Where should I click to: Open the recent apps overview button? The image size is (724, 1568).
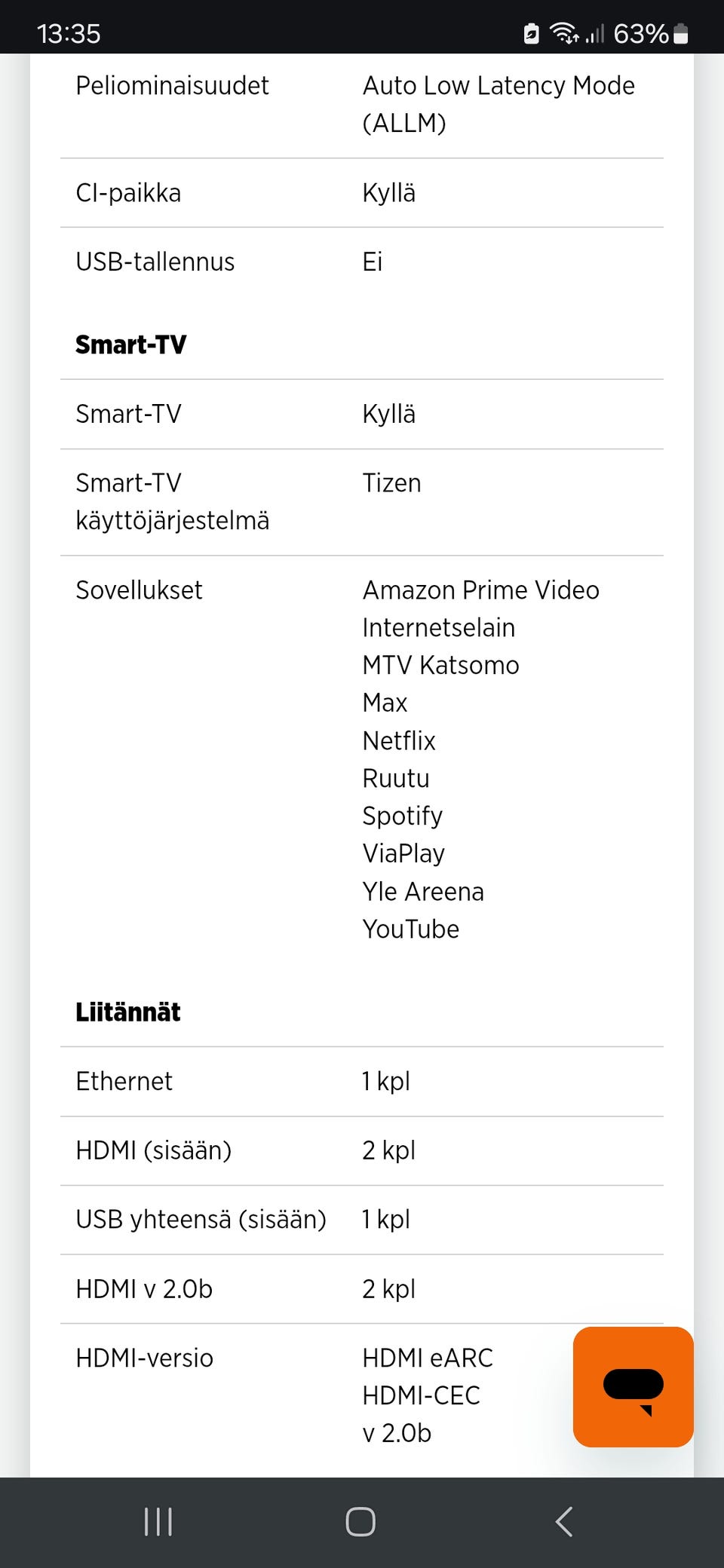point(158,1521)
